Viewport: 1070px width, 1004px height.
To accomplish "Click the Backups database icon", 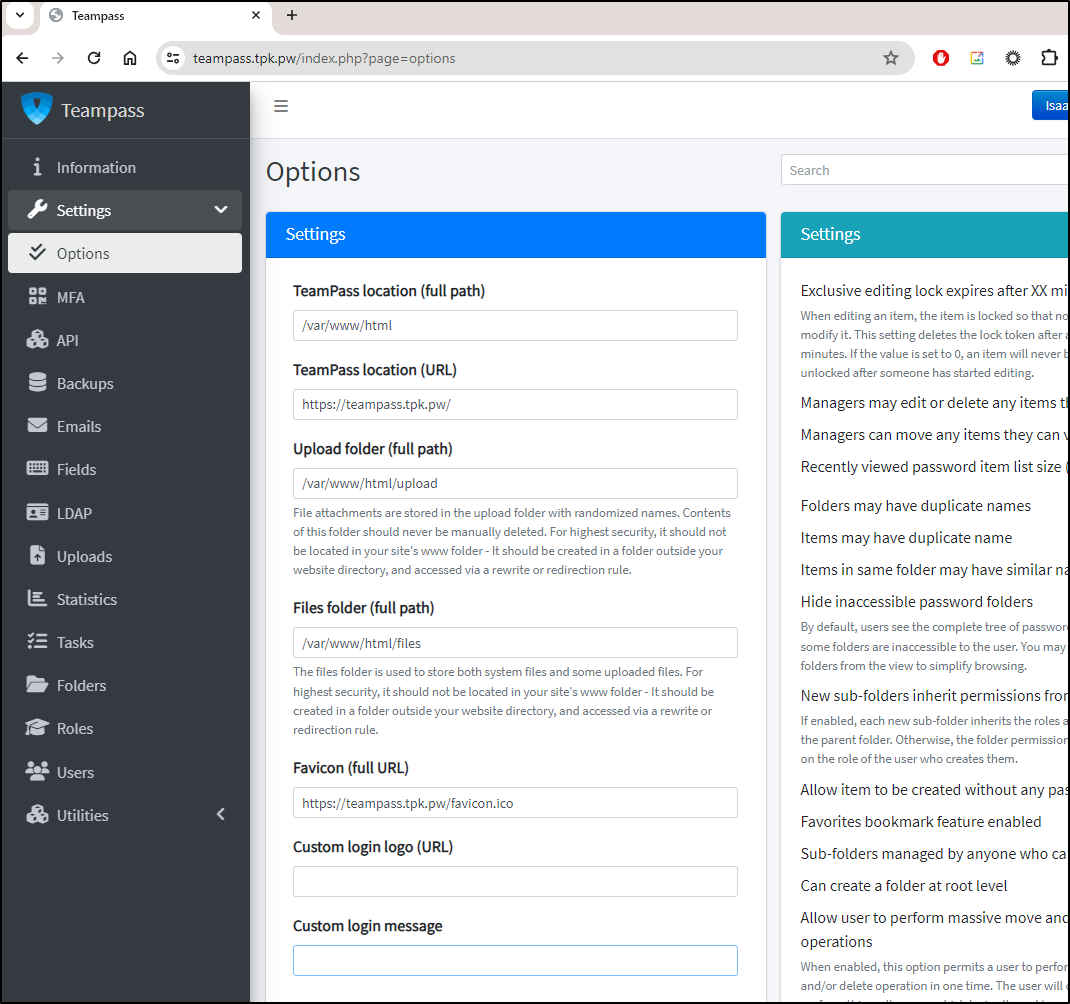I will (37, 382).
